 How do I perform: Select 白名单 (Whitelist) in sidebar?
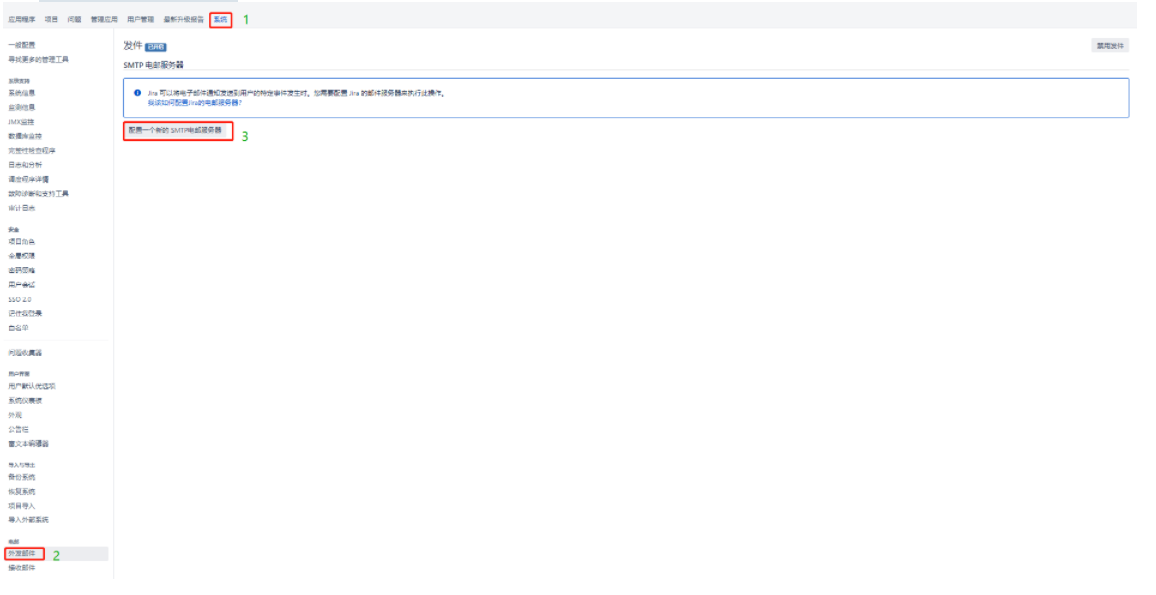[18, 328]
